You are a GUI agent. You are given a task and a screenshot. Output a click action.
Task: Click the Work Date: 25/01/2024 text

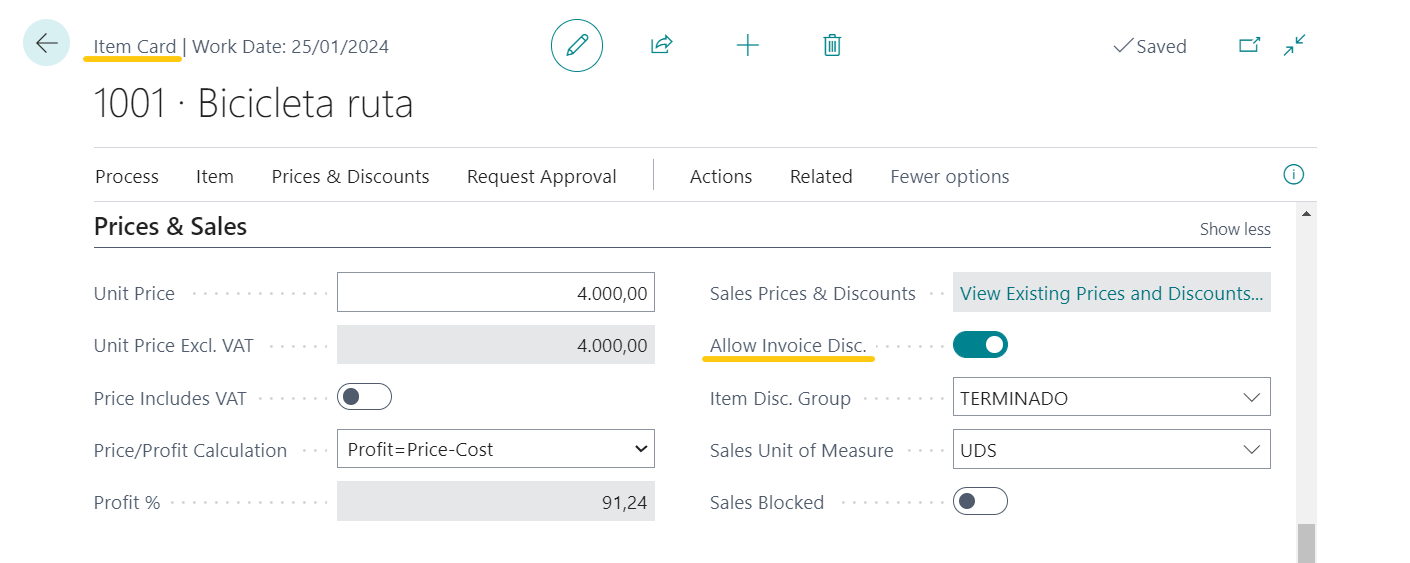[290, 46]
